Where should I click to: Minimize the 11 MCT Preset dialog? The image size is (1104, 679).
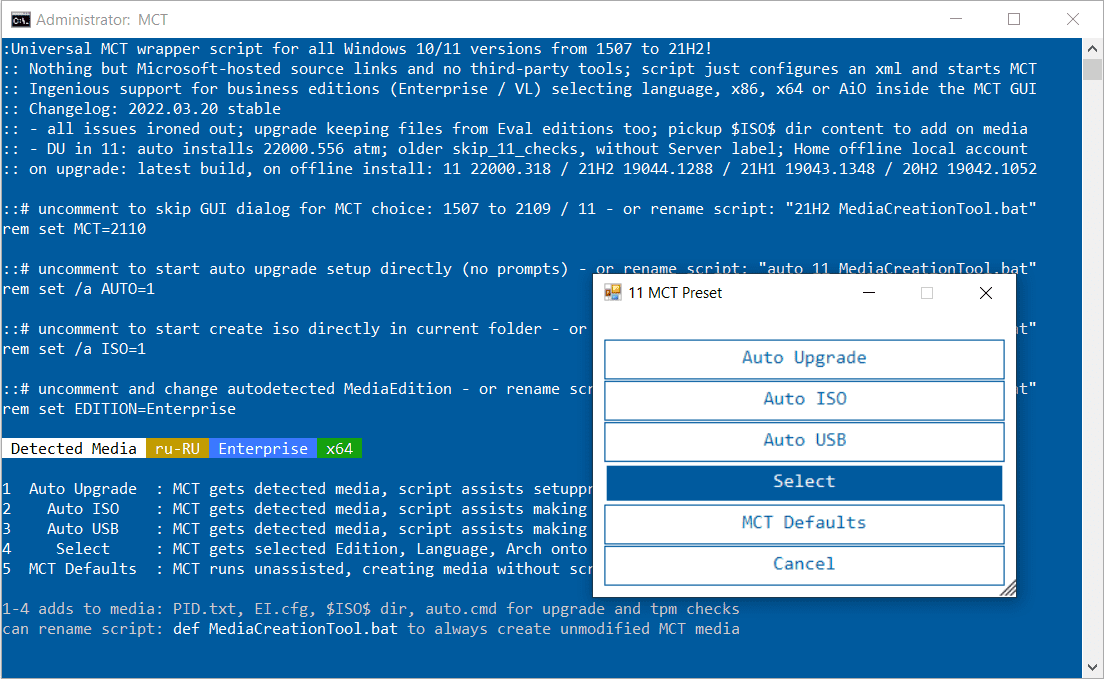869,293
